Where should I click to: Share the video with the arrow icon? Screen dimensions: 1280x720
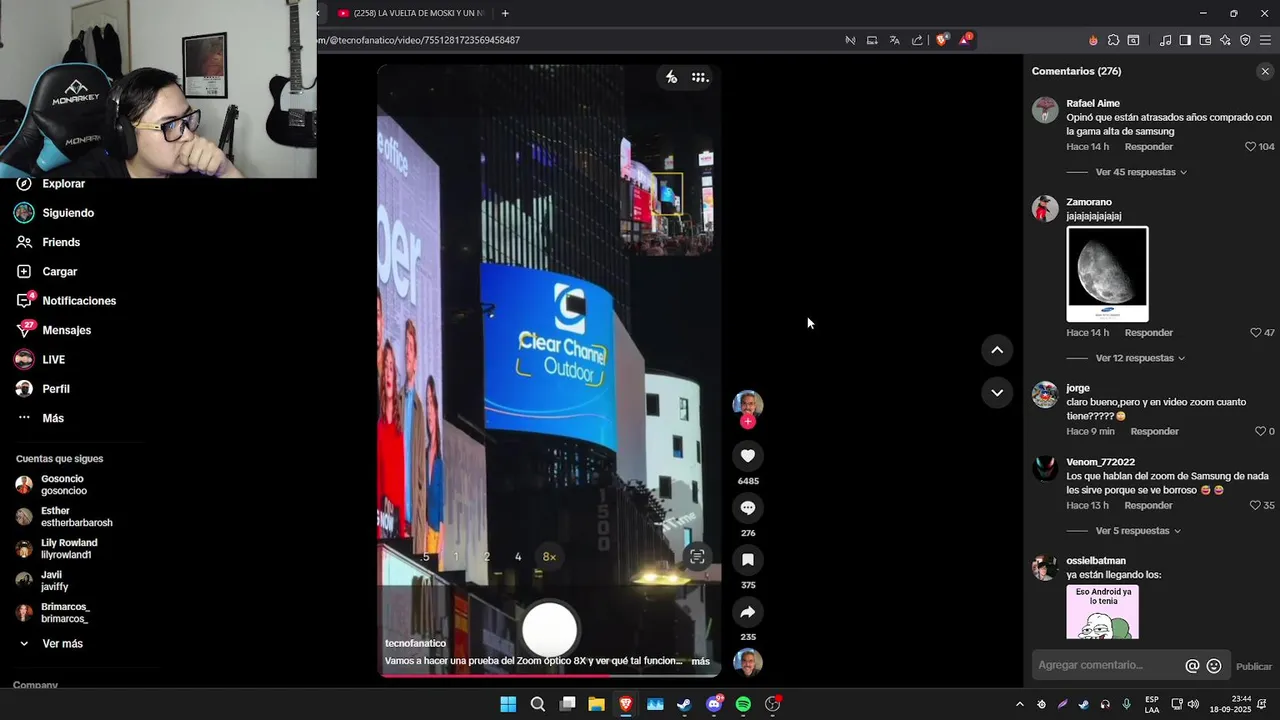click(x=747, y=612)
